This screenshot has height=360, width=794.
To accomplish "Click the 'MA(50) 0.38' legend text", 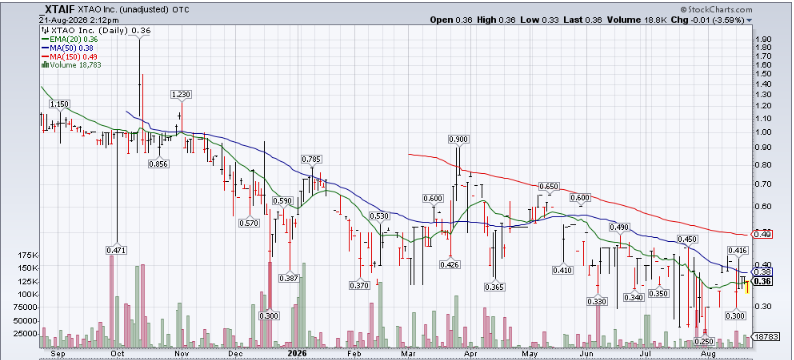I will 71,48.
